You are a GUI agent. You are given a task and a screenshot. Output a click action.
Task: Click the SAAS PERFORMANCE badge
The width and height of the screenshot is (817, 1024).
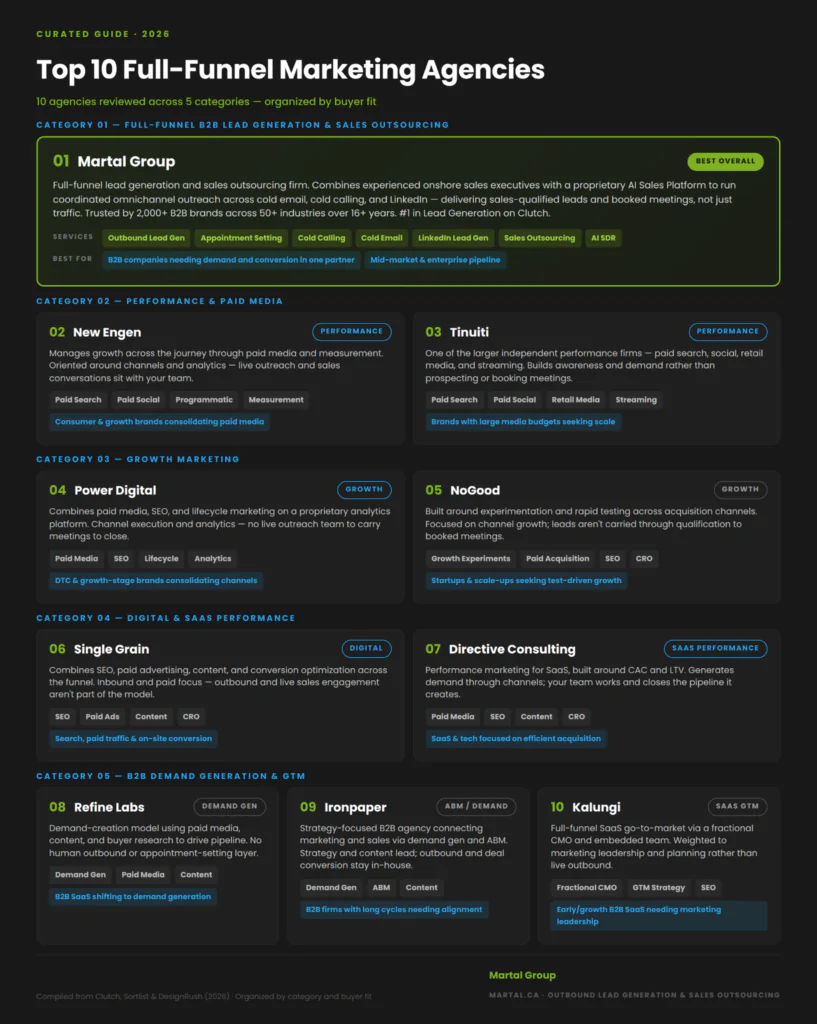[716, 648]
